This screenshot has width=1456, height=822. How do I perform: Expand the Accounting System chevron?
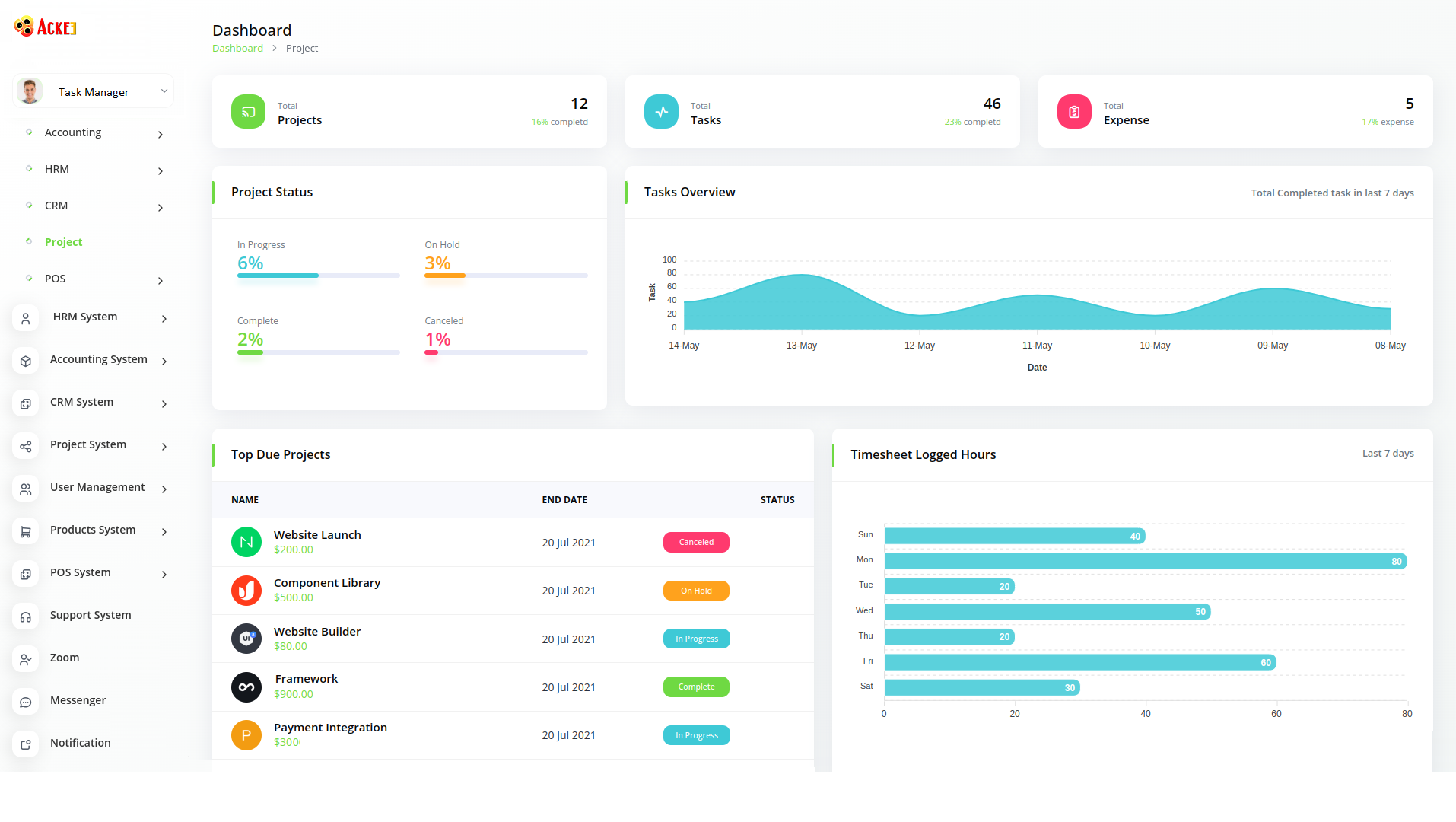click(164, 361)
